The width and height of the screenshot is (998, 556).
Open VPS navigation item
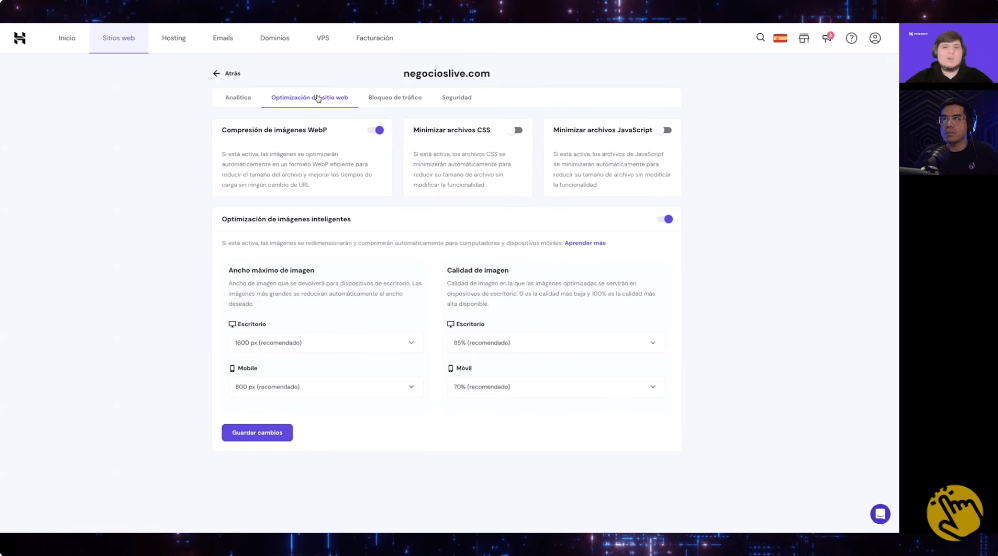click(323, 38)
